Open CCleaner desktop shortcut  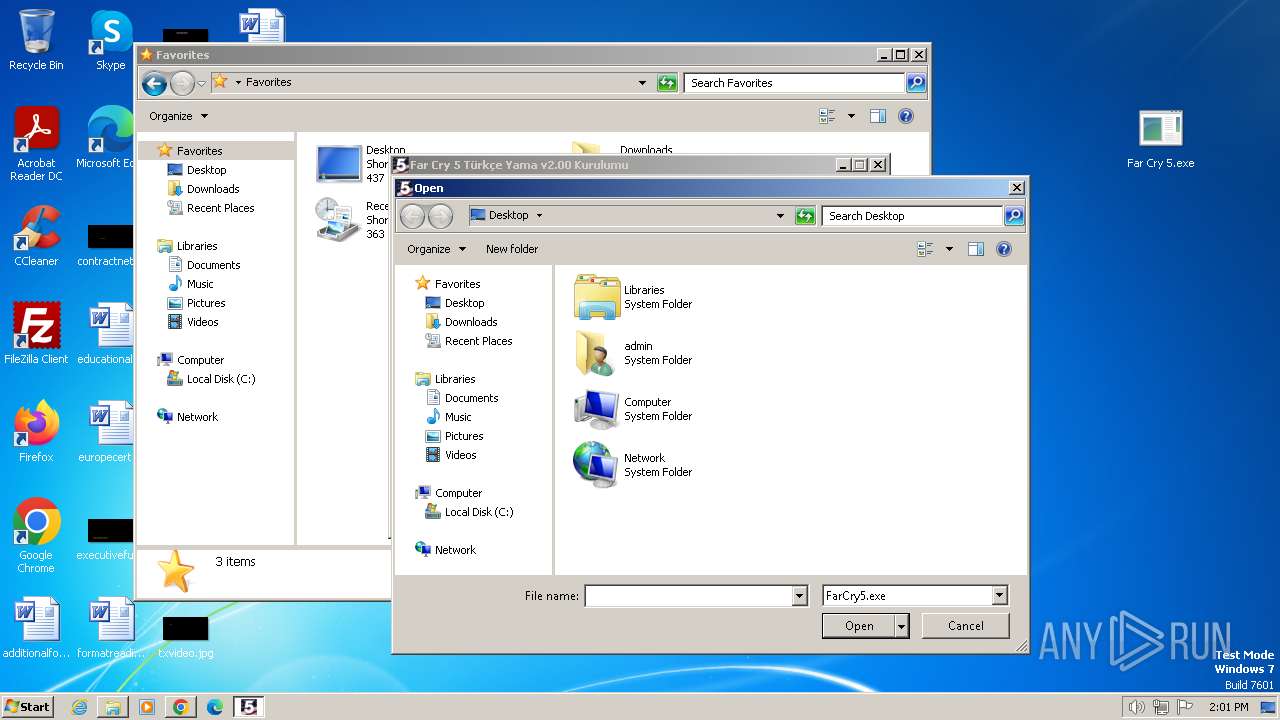point(36,236)
